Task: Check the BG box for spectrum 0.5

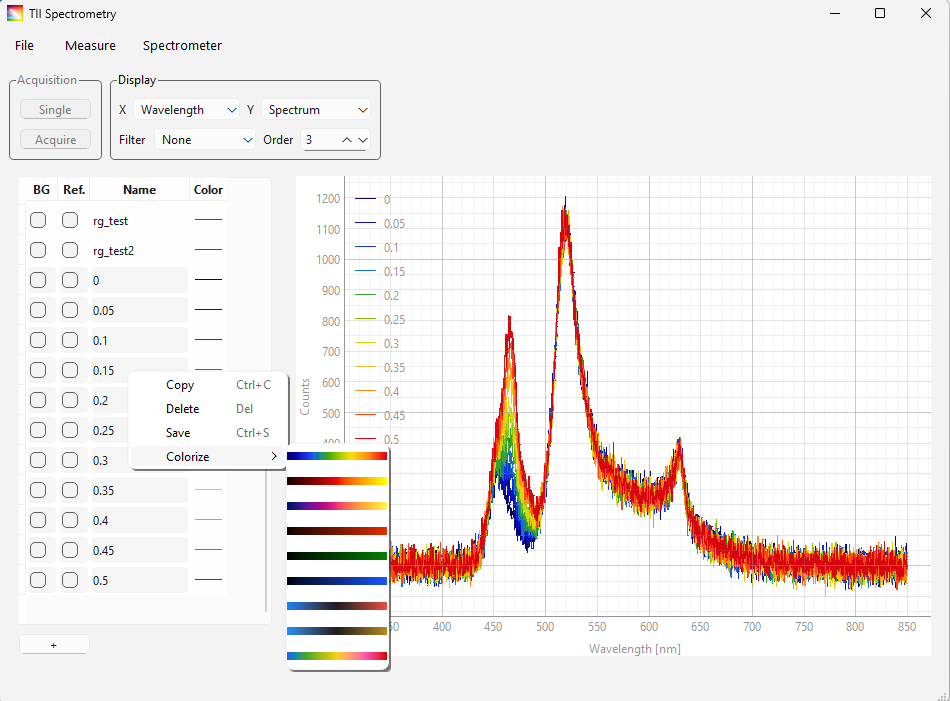Action: click(37, 580)
